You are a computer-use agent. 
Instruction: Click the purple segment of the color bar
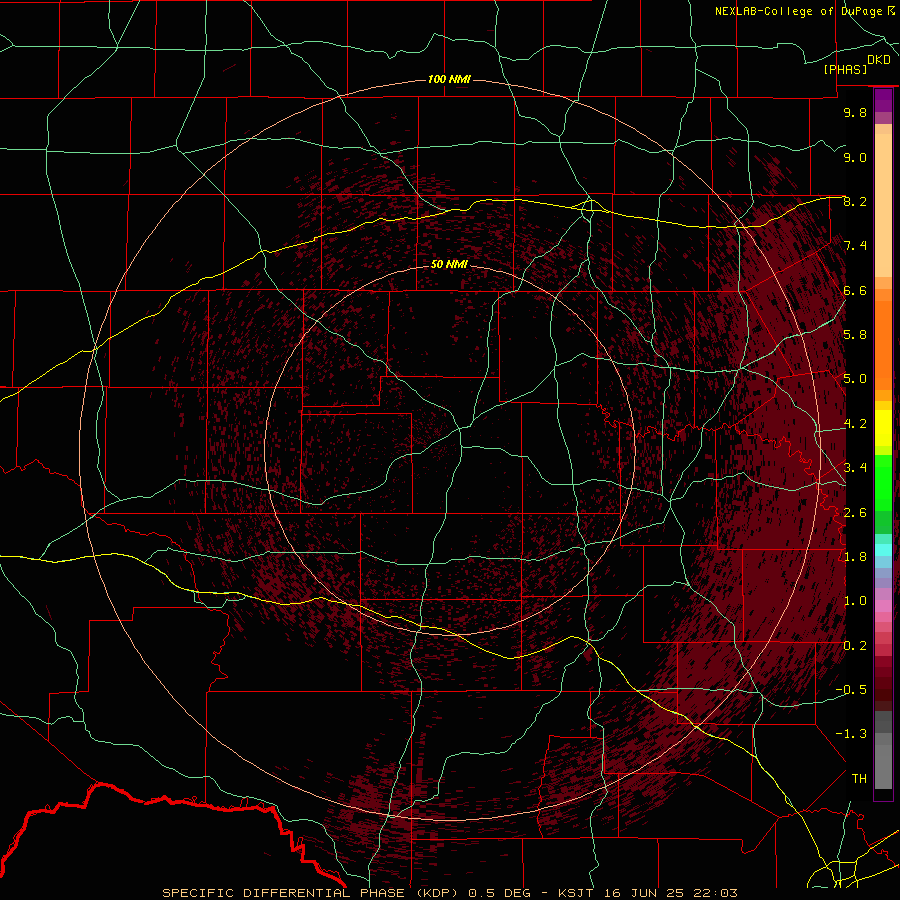[x=883, y=100]
